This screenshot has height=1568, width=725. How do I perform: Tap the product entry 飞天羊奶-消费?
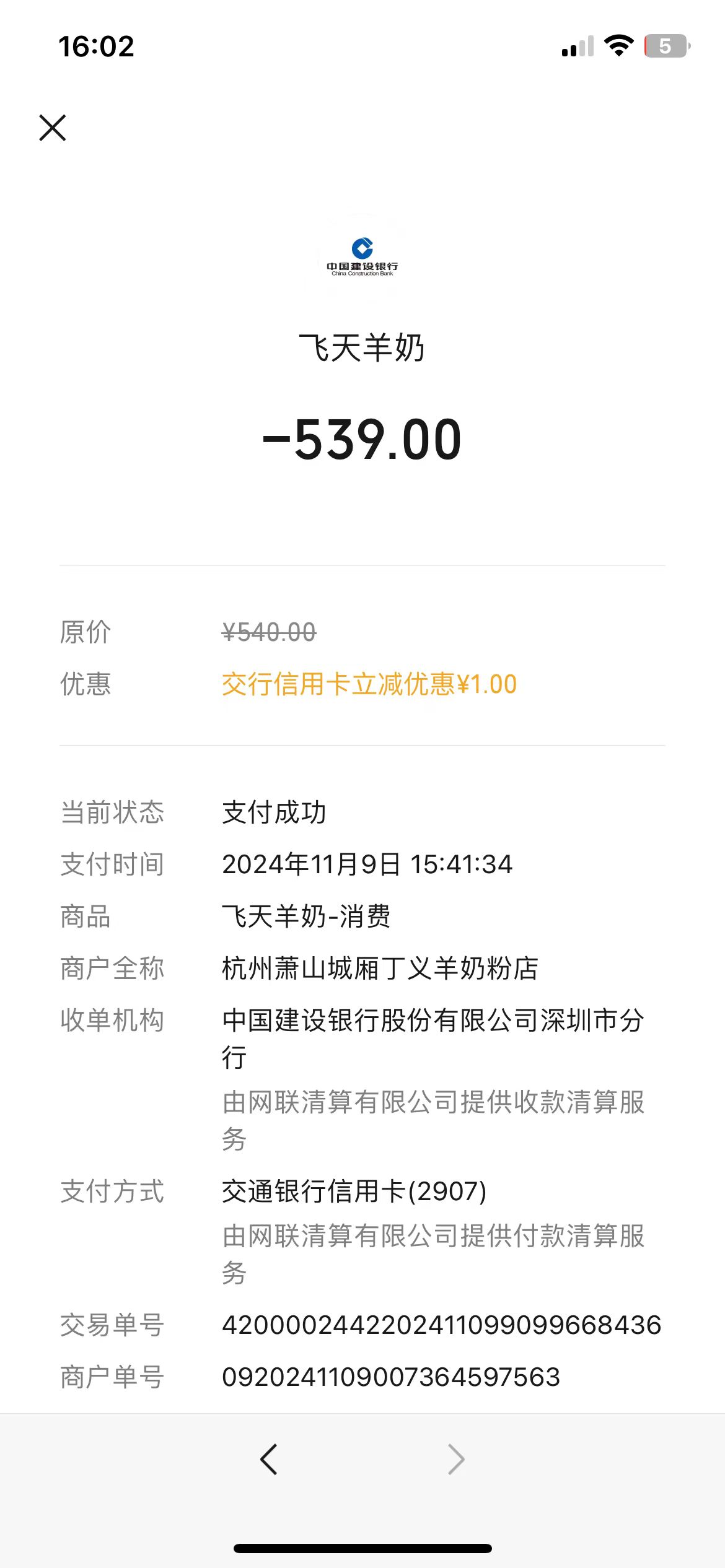[x=306, y=917]
